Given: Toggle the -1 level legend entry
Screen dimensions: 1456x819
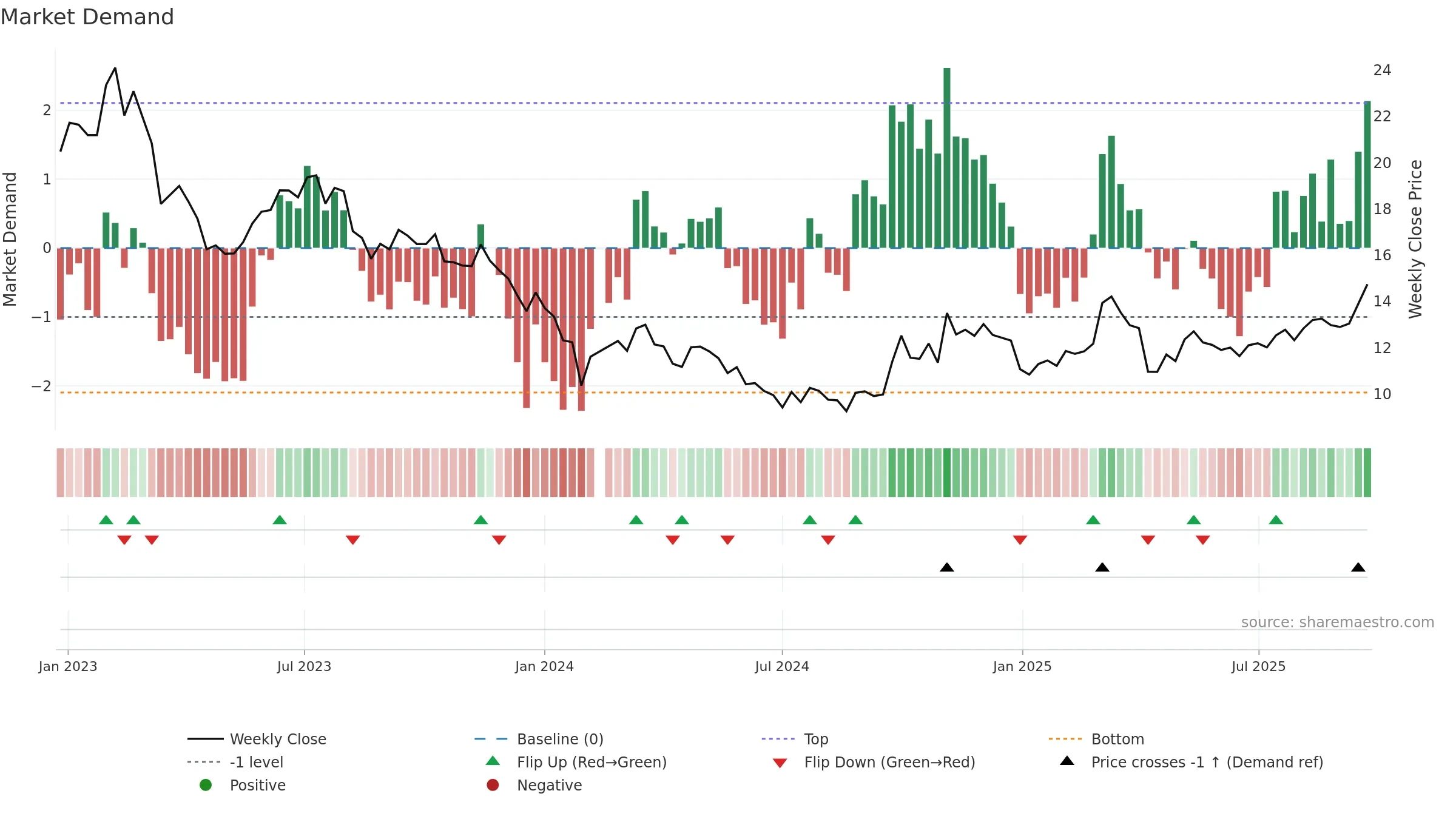Looking at the screenshot, I should 235,762.
